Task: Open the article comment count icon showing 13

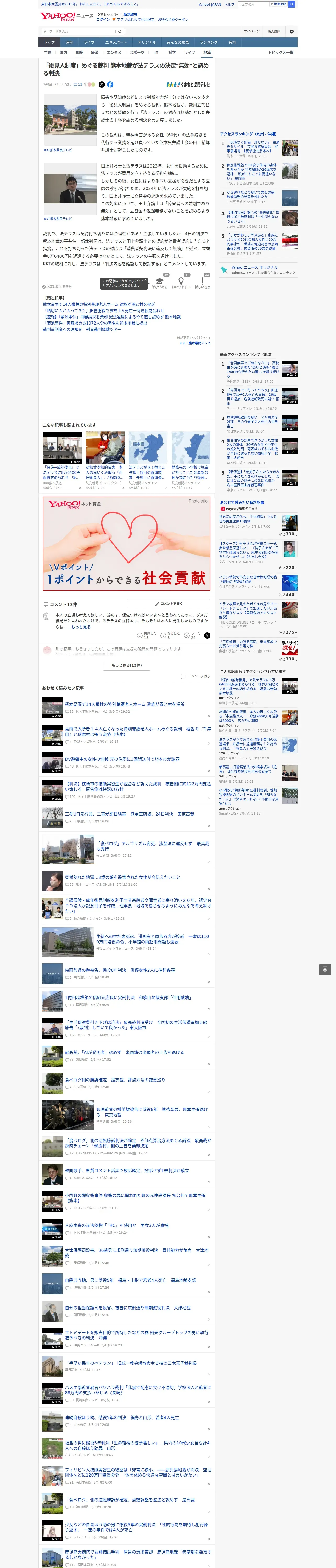Action: pyautogui.click(x=77, y=85)
